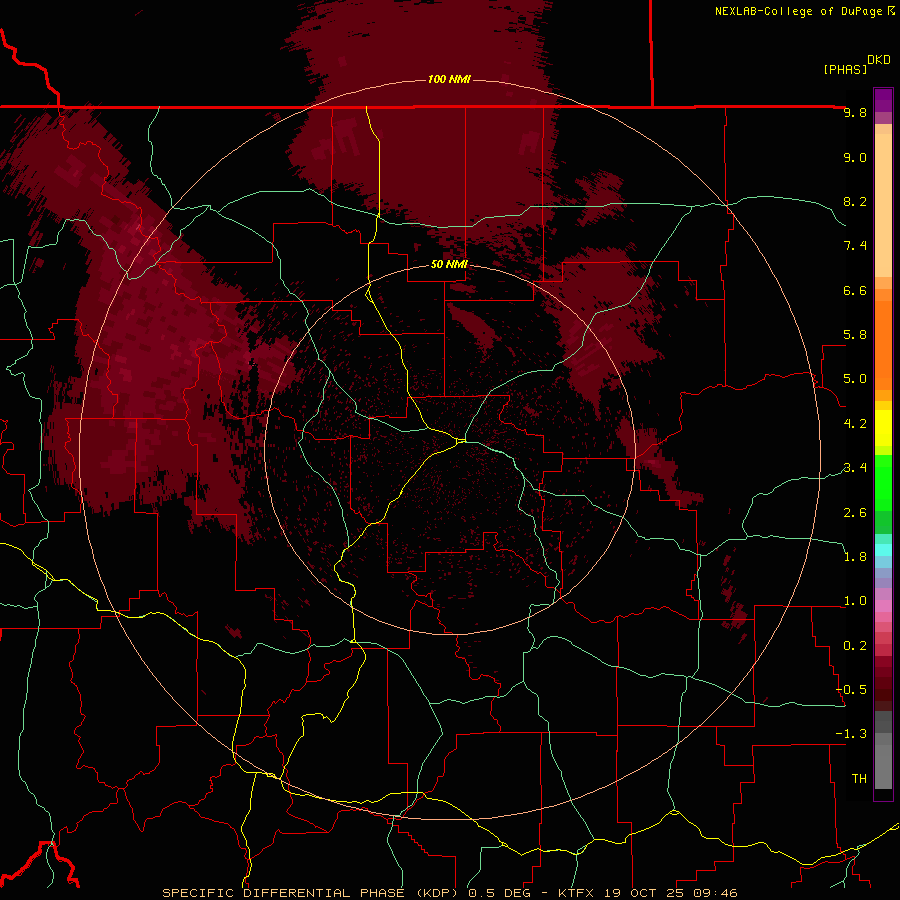This screenshot has height=900, width=900.
Task: Click the radar site at highway junction center
Action: click(460, 441)
